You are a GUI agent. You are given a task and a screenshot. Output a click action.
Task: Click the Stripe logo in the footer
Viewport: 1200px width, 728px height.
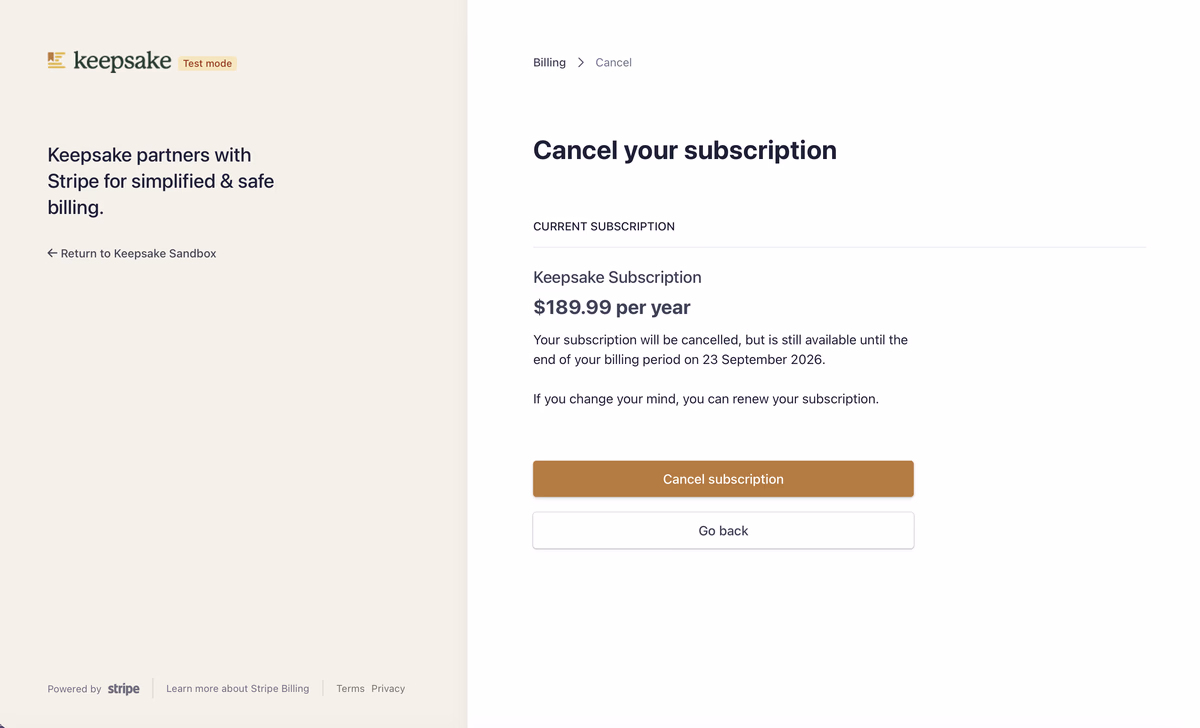point(123,689)
